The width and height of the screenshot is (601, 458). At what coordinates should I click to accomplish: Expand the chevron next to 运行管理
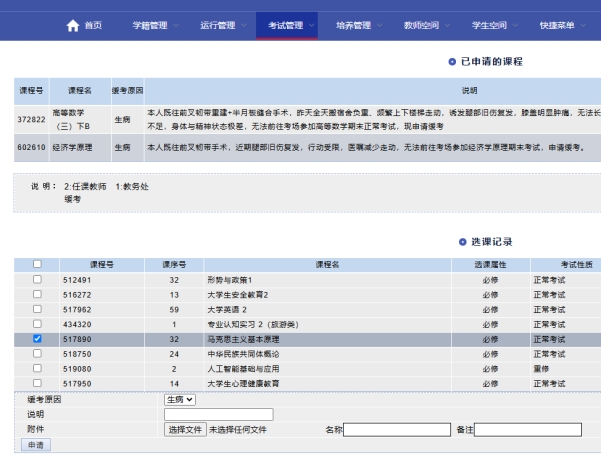(x=244, y=25)
